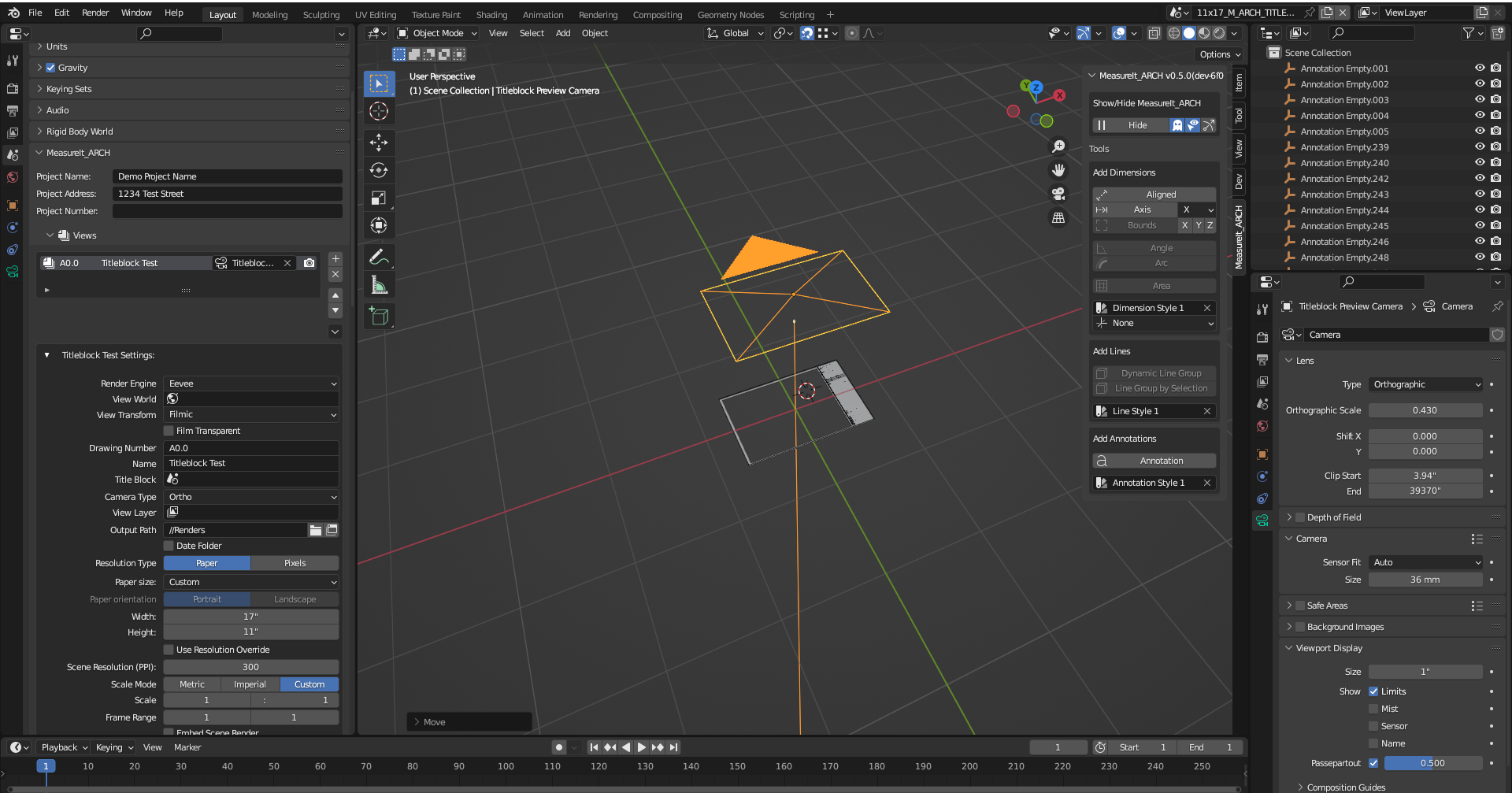The height and width of the screenshot is (793, 1512).
Task: Open the Camera Type dropdown
Action: [251, 497]
